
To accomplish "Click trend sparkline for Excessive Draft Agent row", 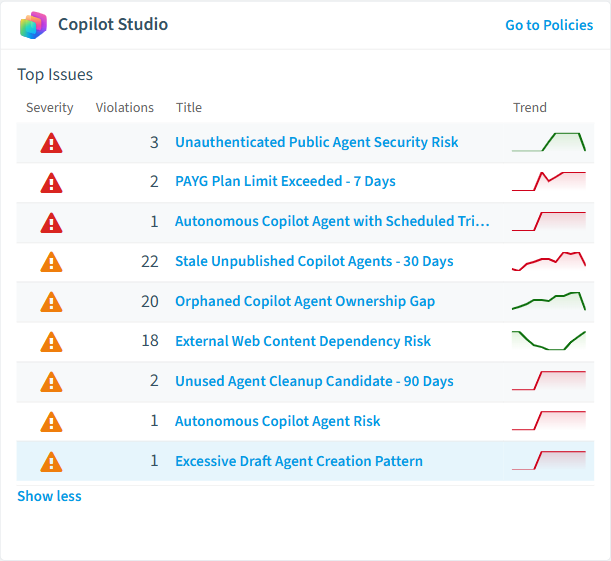I will (549, 460).
